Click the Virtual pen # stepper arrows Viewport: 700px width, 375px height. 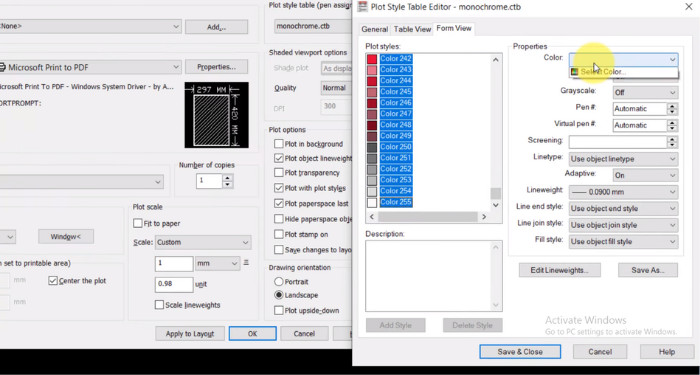(x=672, y=125)
